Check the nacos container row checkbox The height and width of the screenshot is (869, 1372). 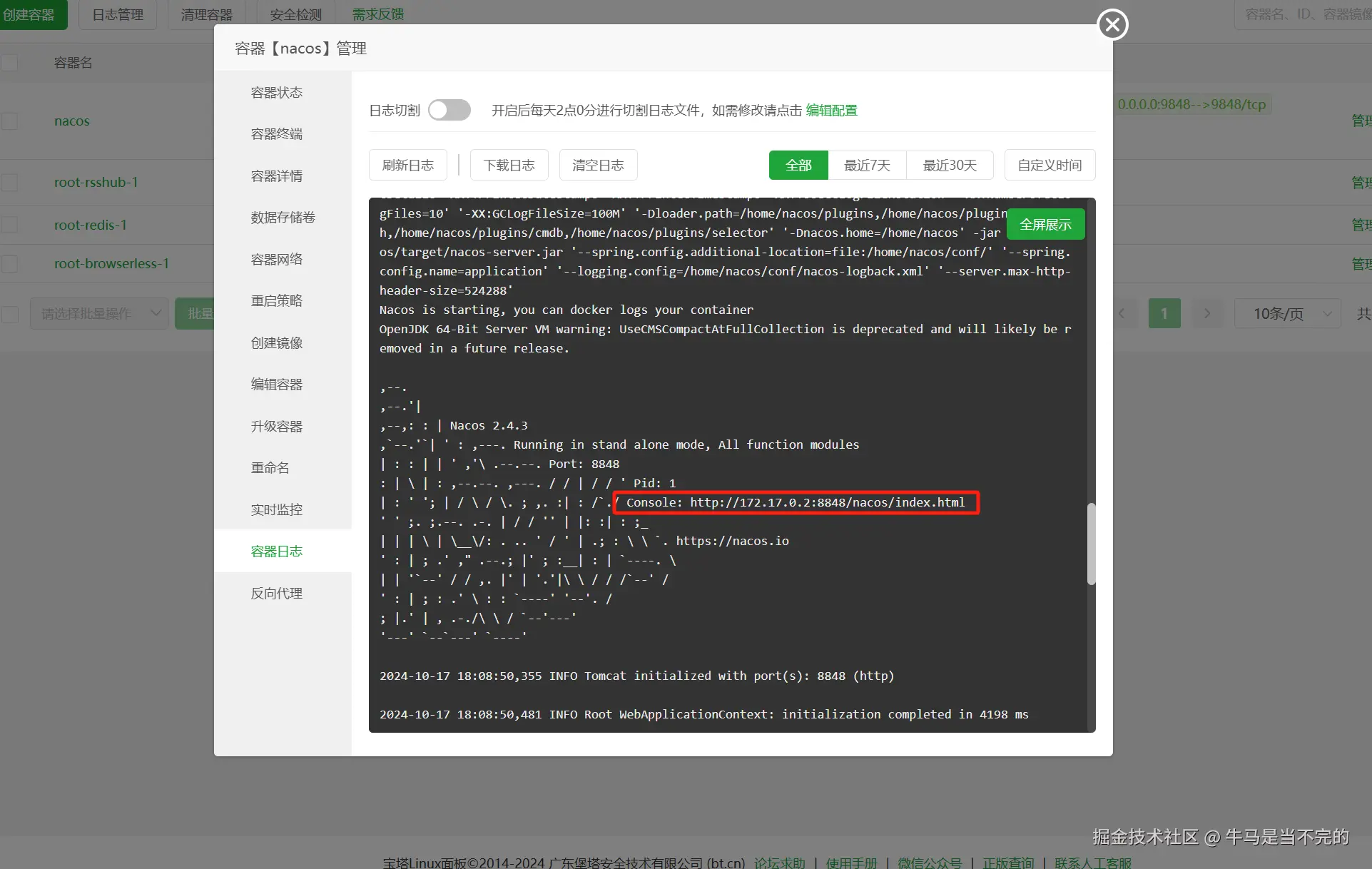pos(9,121)
